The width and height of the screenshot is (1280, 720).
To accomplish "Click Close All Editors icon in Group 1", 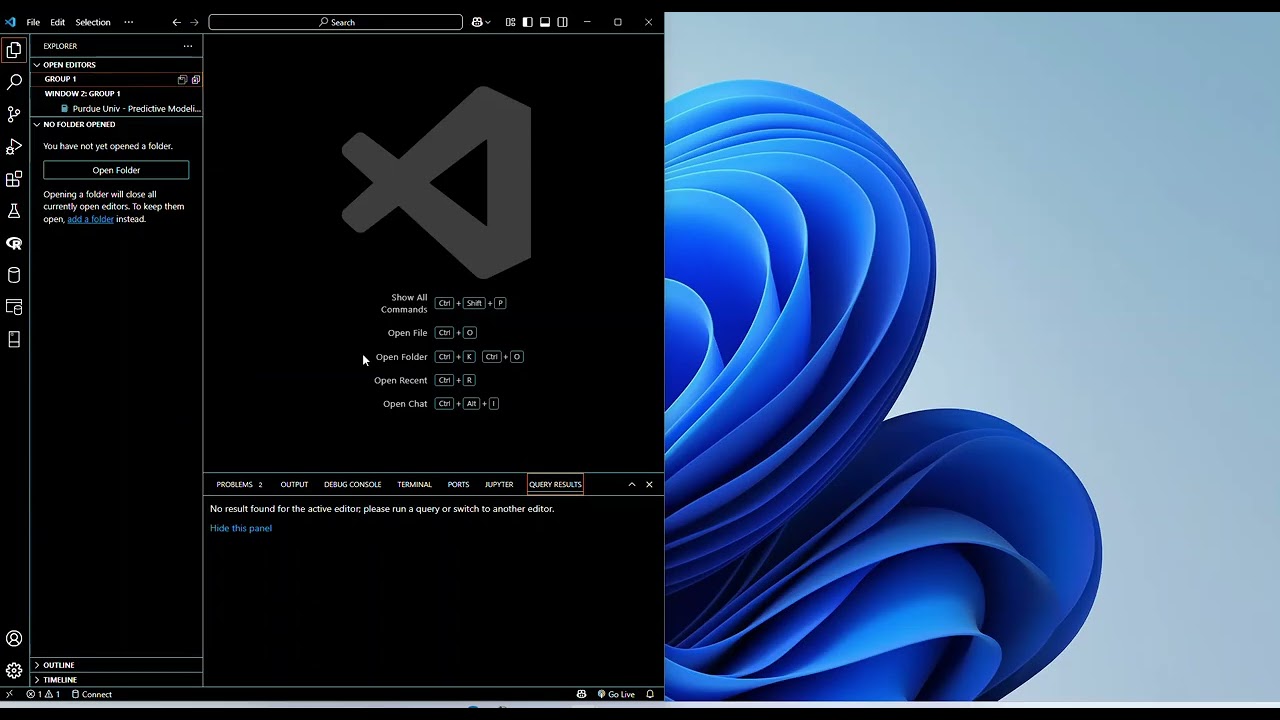I will point(196,79).
